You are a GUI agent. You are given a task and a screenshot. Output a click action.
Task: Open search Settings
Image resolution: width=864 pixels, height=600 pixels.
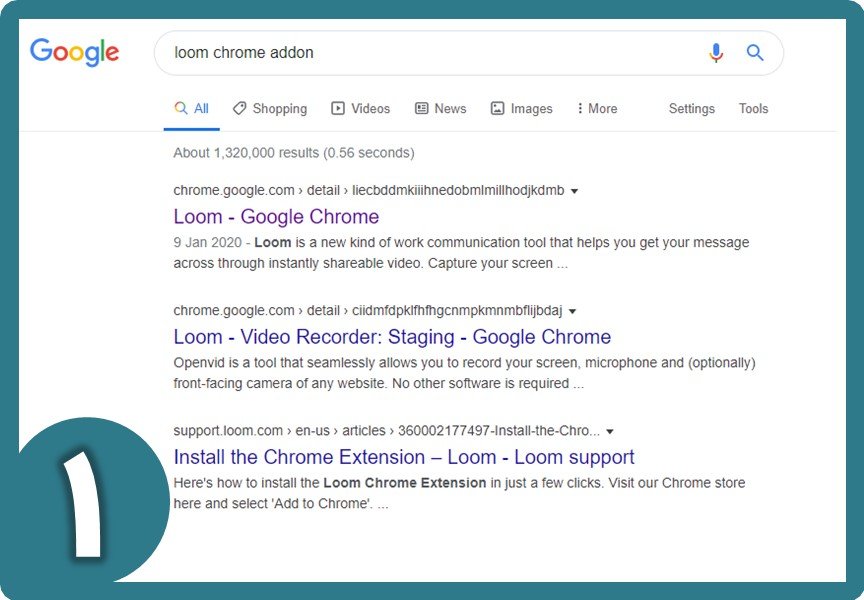tap(692, 109)
